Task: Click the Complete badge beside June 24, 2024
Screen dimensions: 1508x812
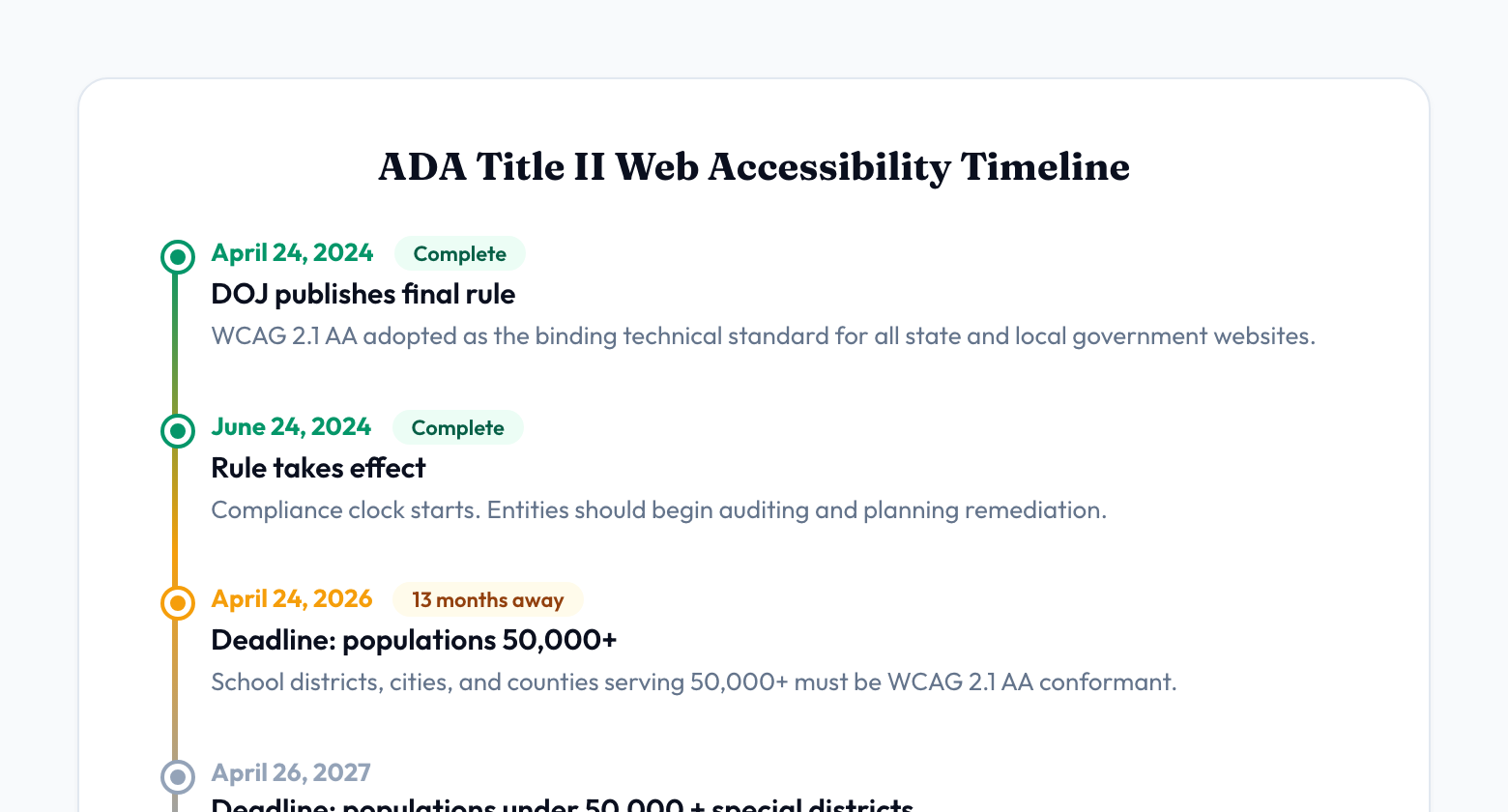Action: pos(457,428)
